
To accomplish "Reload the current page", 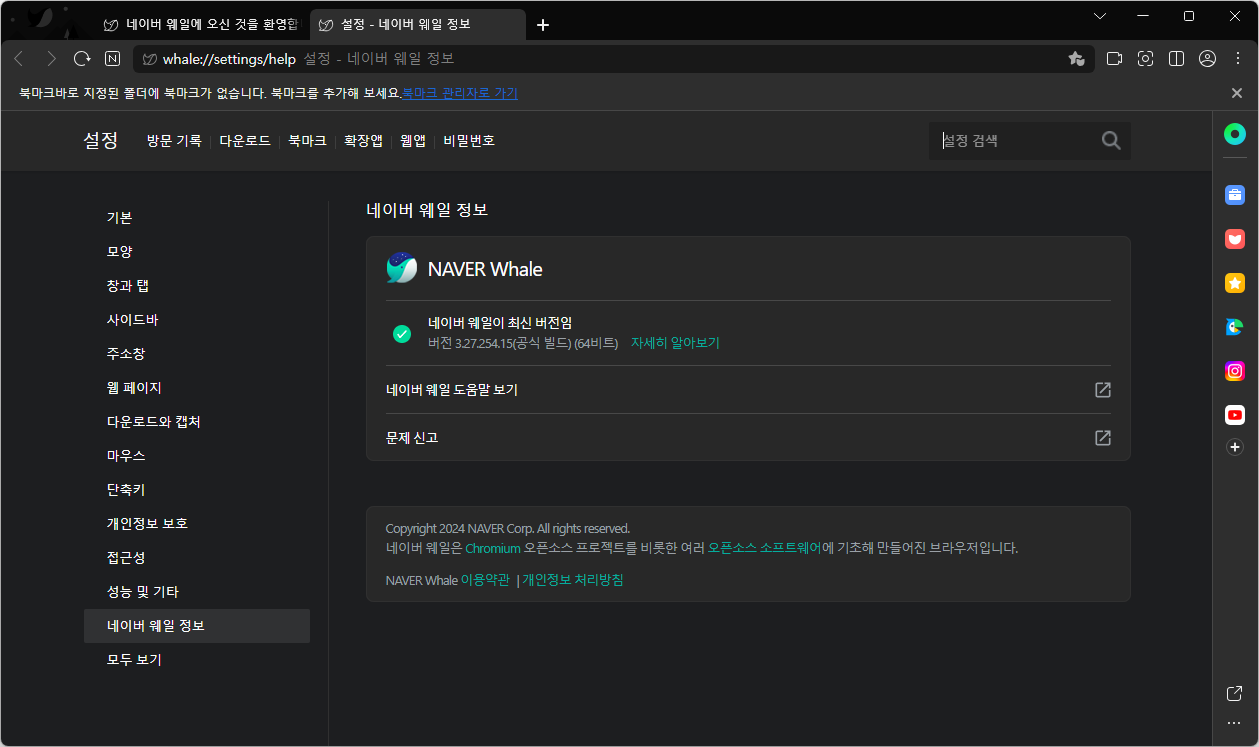I will coord(82,59).
